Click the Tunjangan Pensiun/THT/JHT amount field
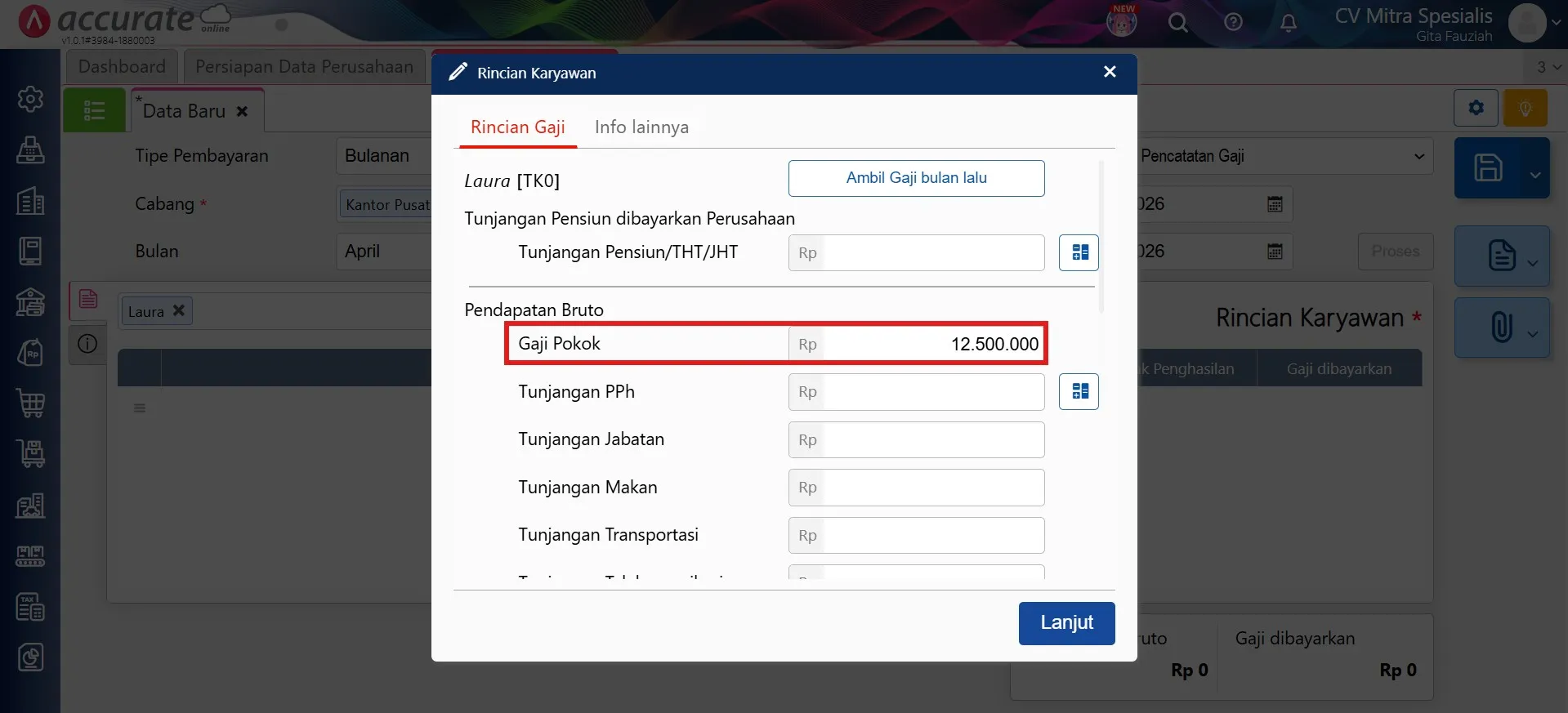This screenshot has height=713, width=1568. click(916, 252)
